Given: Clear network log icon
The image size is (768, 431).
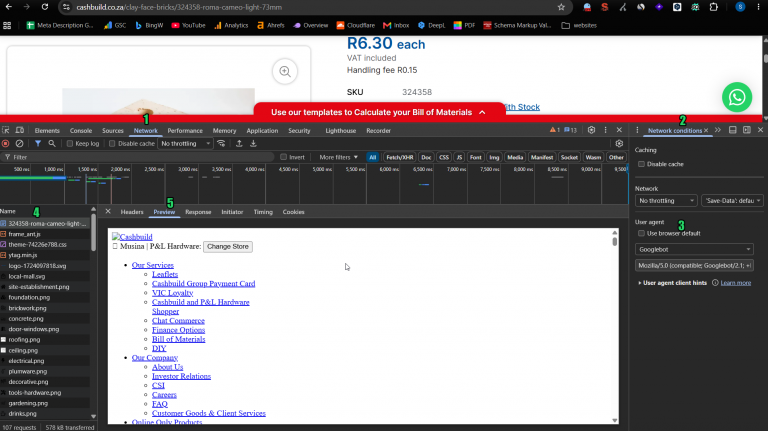Looking at the screenshot, I should click(20, 144).
